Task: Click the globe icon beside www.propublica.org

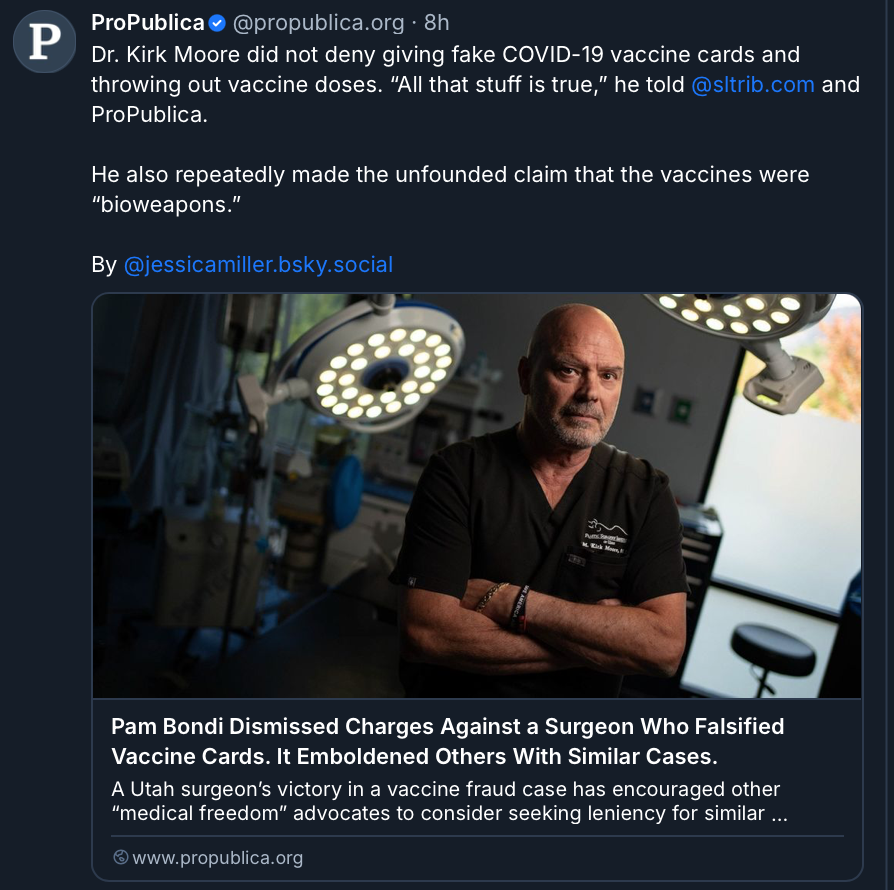Action: pyautogui.click(x=121, y=858)
